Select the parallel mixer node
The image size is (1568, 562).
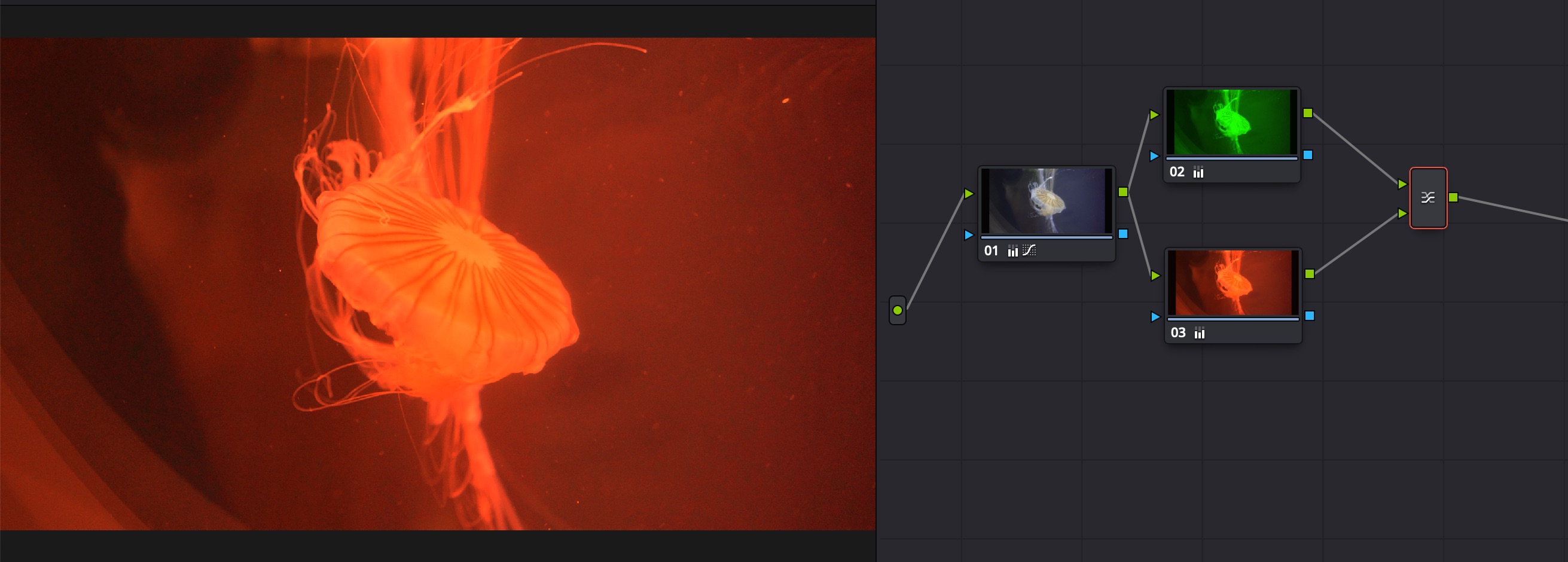tap(1428, 198)
